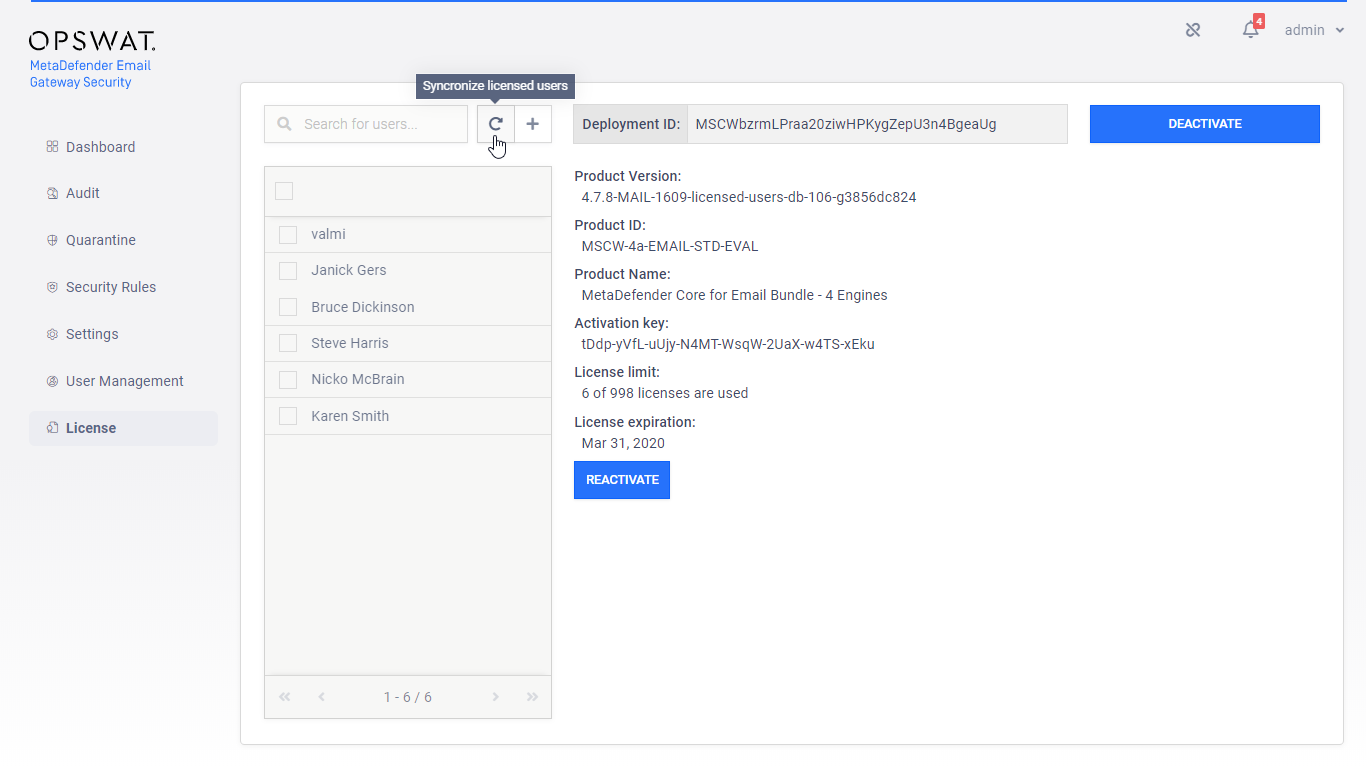Click the Deployment ID value field
Screen dimensions: 1366x768
[x=877, y=124]
